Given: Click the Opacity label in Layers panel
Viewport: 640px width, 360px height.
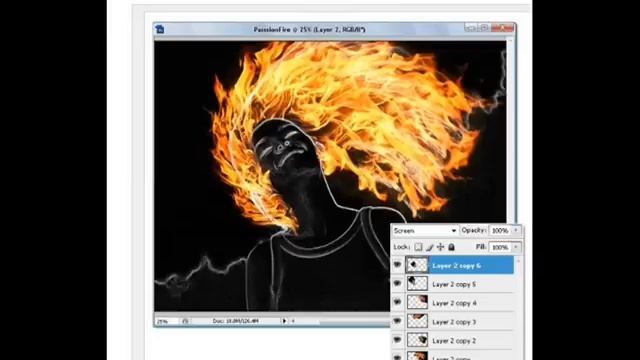Looking at the screenshot, I should click(x=473, y=230).
